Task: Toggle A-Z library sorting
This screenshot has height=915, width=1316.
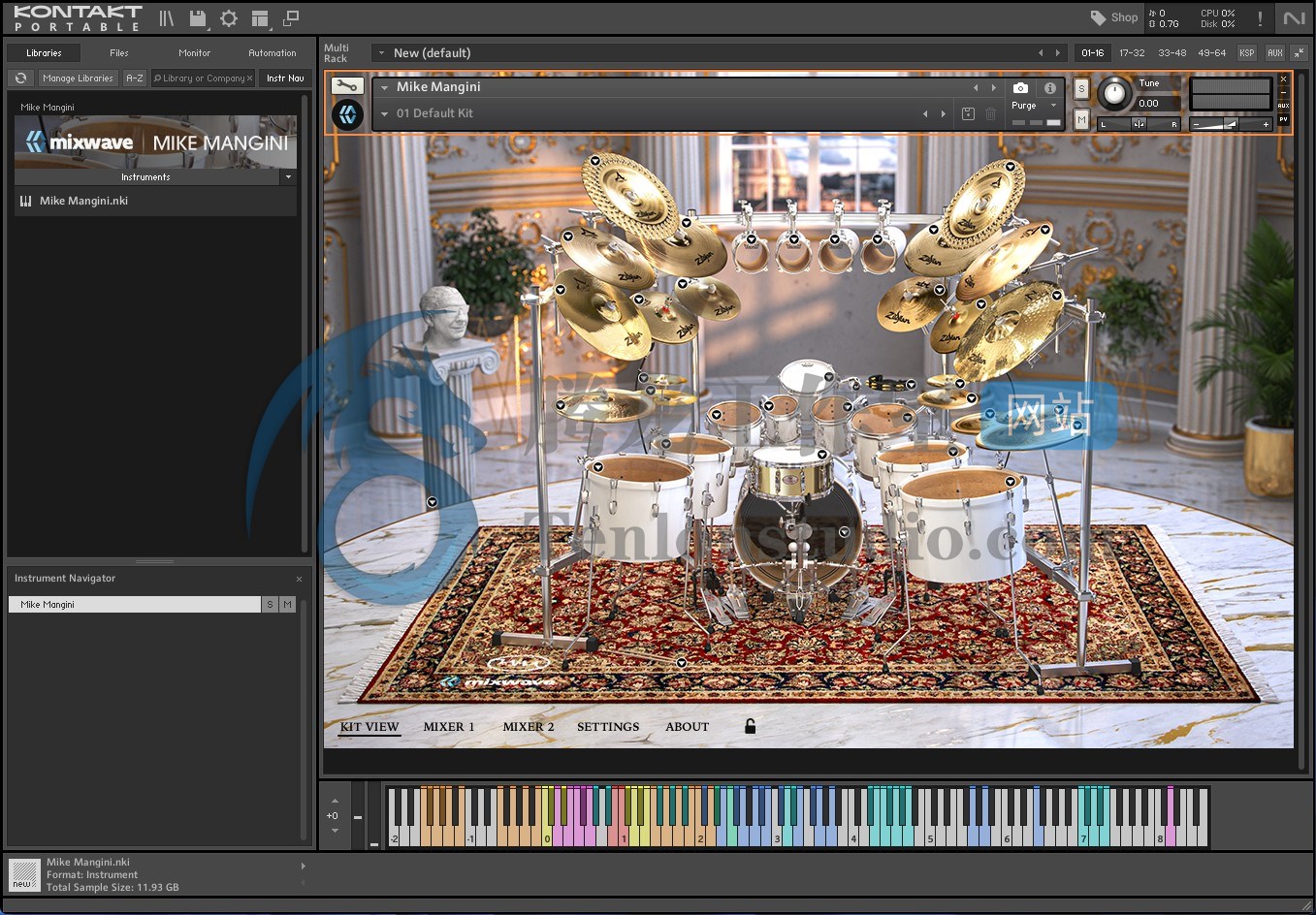Action: click(x=135, y=79)
